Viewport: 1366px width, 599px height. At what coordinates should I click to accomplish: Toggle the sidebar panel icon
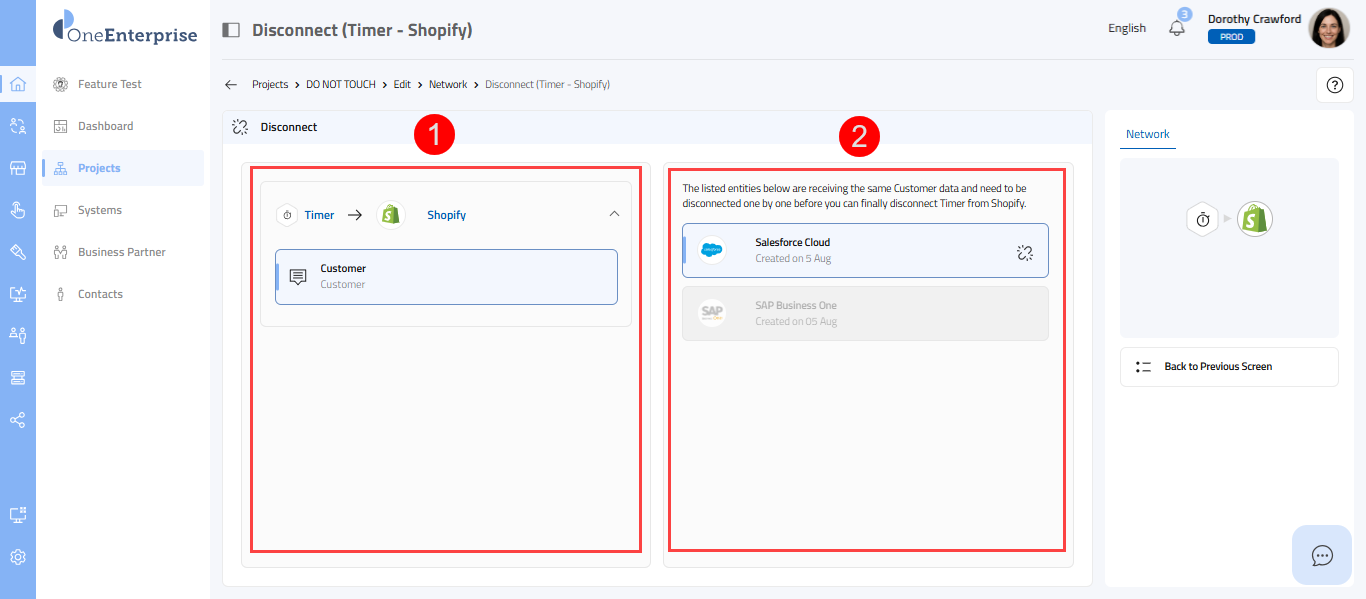231,30
